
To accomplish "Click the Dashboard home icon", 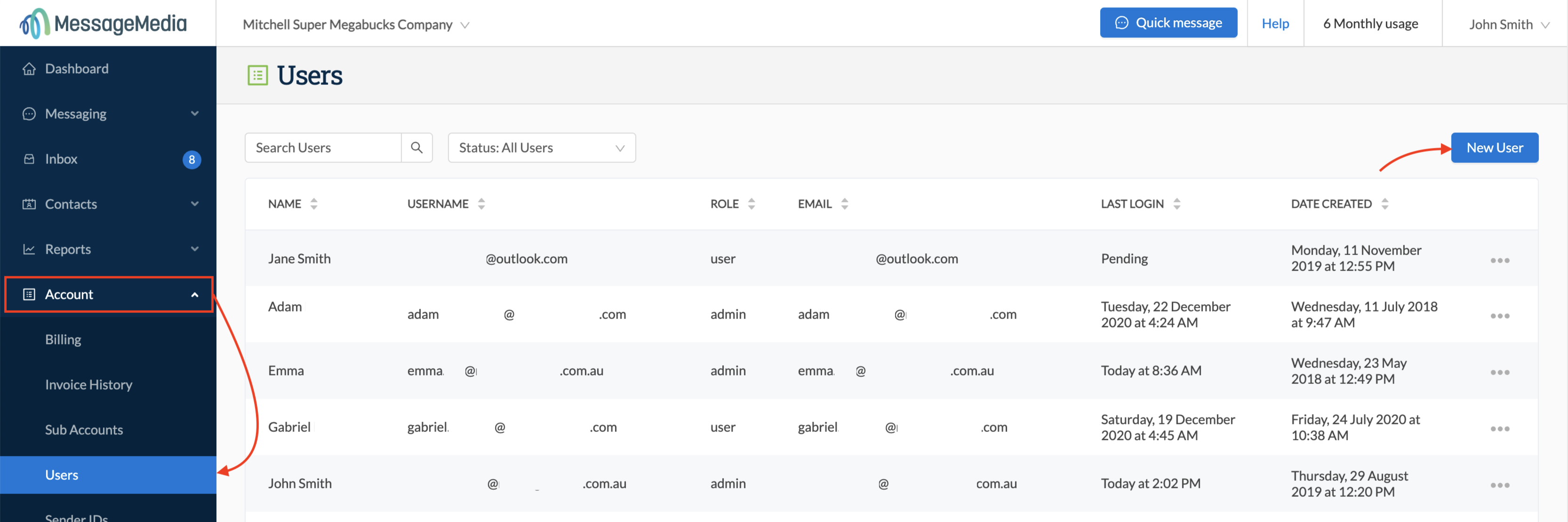I will pyautogui.click(x=29, y=69).
